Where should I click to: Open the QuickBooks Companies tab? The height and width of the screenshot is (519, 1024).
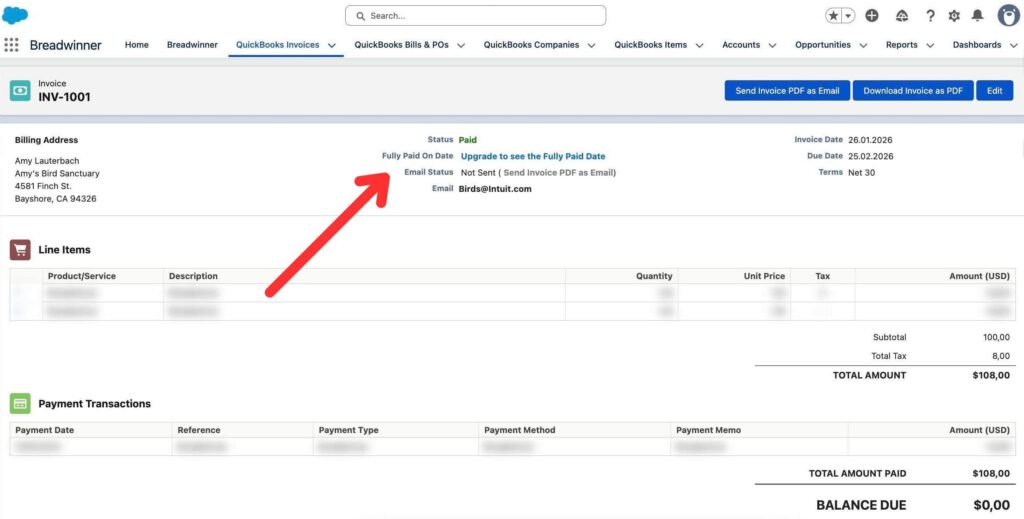click(531, 45)
